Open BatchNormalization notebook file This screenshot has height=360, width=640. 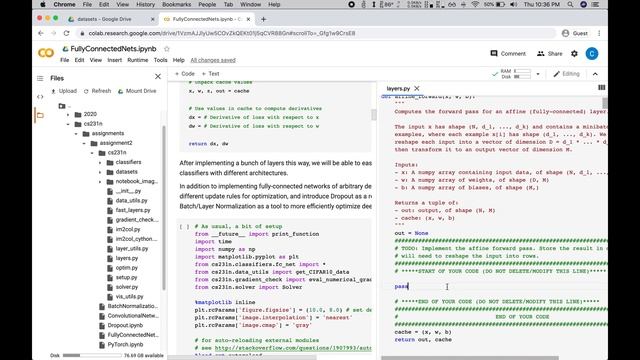coord(132,306)
